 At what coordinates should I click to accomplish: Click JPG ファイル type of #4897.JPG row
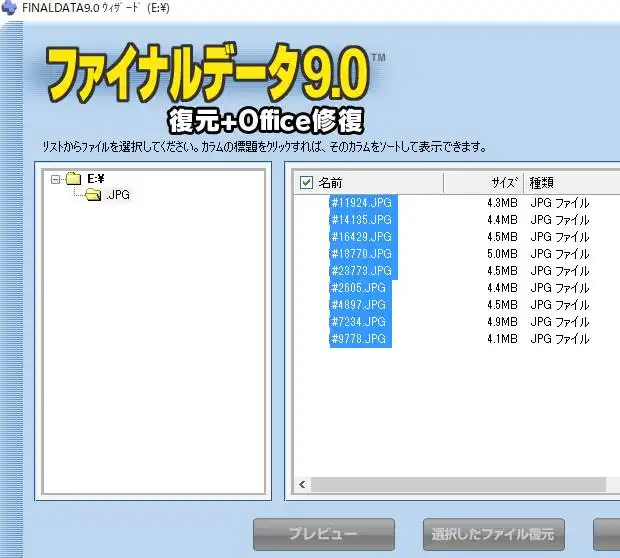pyautogui.click(x=560, y=305)
